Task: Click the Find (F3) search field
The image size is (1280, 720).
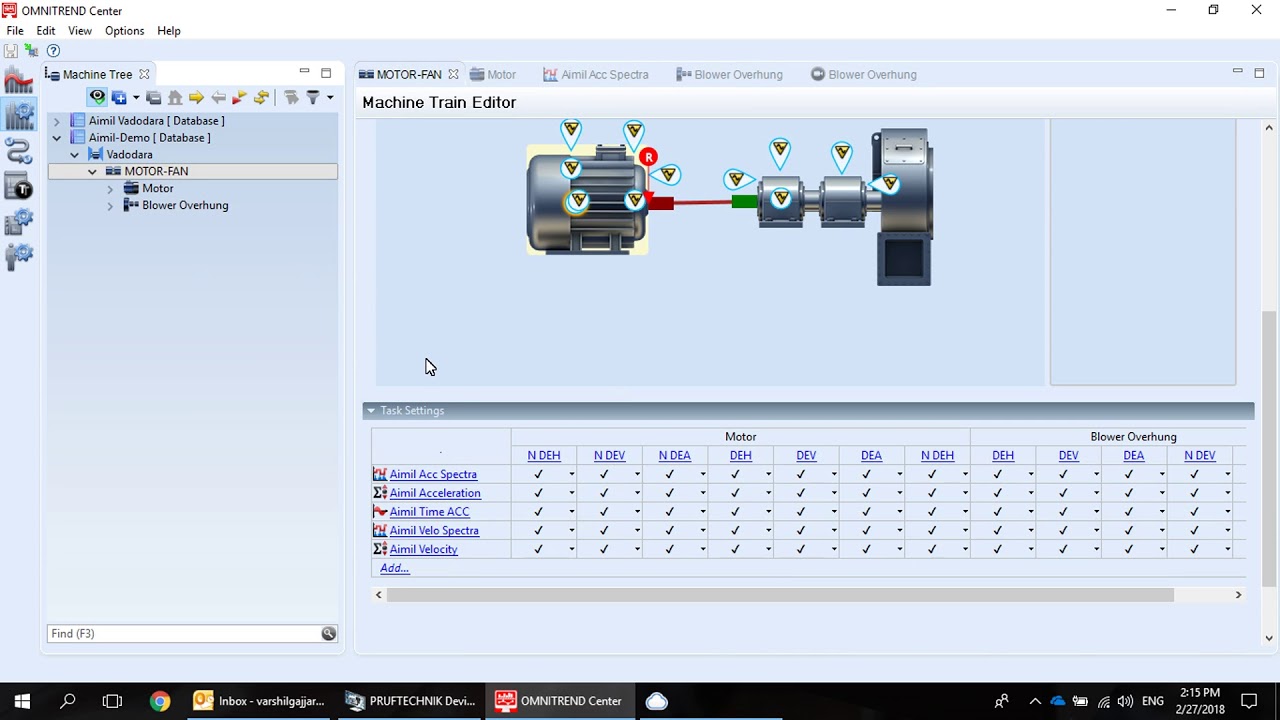Action: (x=184, y=633)
